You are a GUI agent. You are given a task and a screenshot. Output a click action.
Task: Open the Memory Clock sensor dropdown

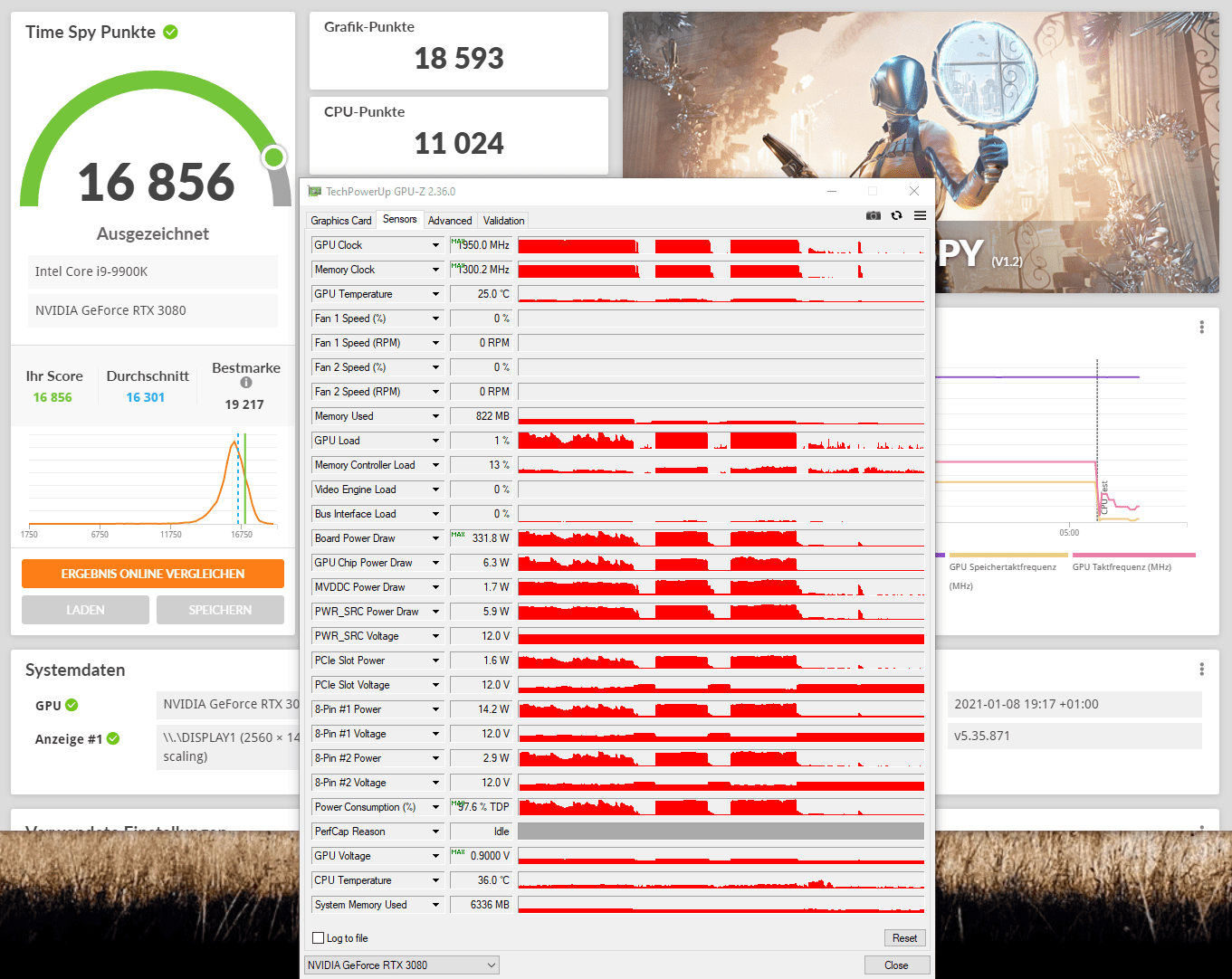435,270
